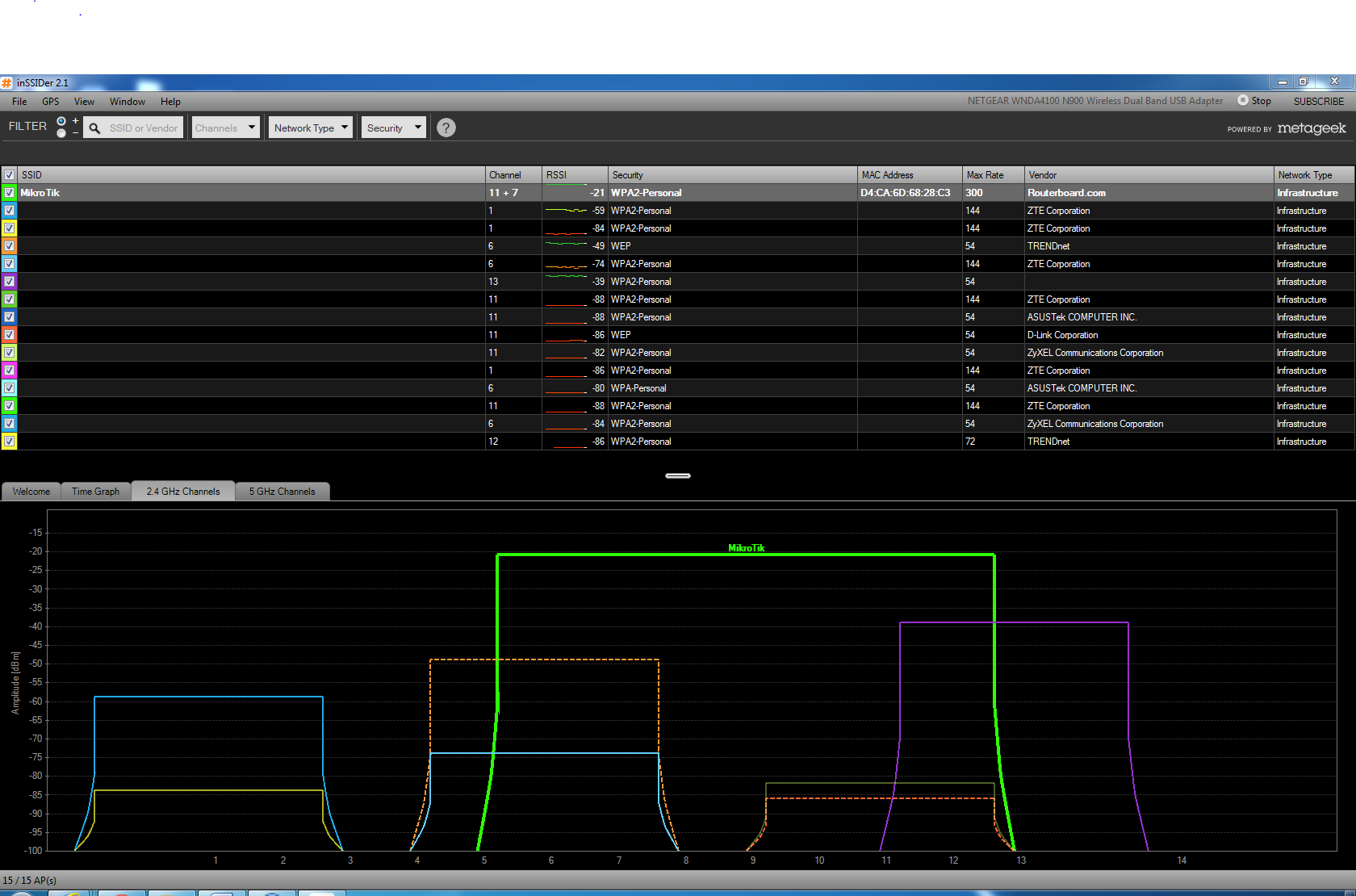
Task: Click the Routerboard.com vendor cell
Action: 1149,192
